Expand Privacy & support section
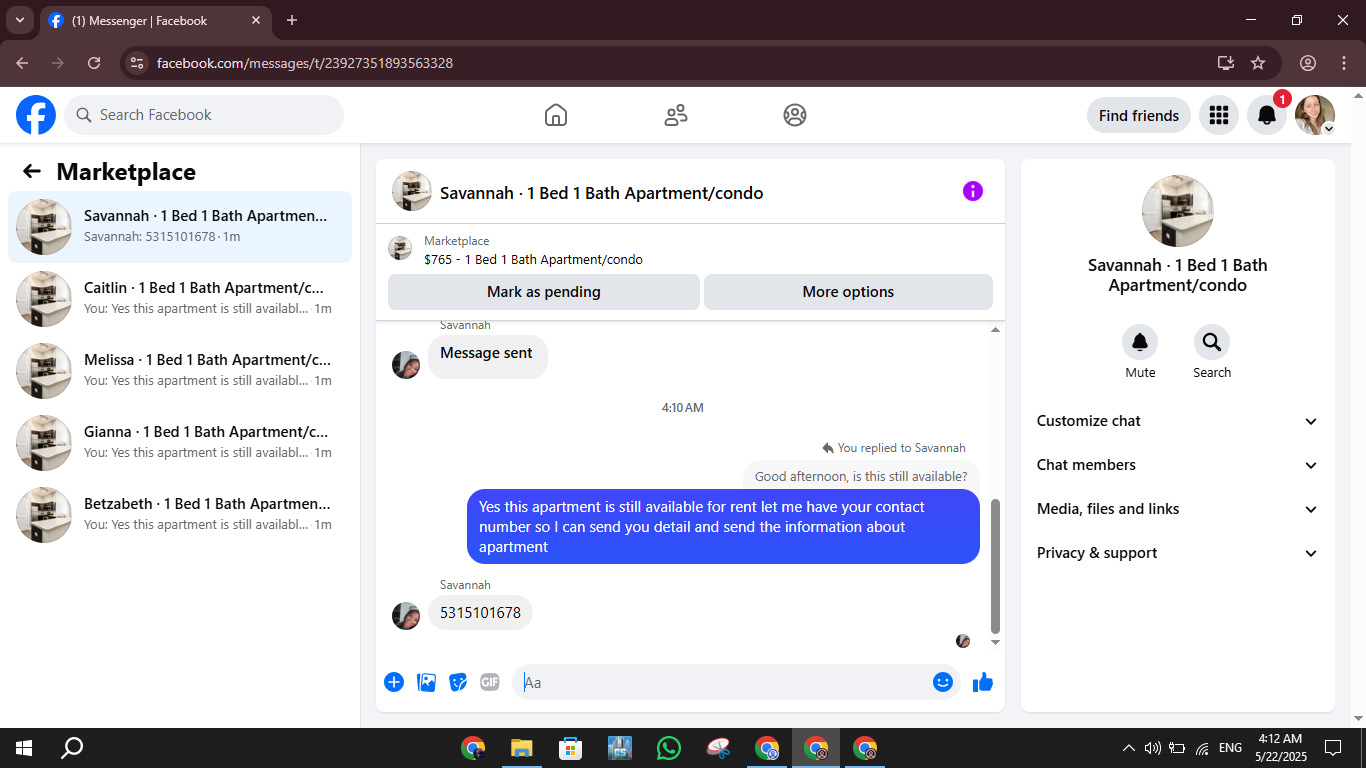The image size is (1366, 768). point(1178,553)
